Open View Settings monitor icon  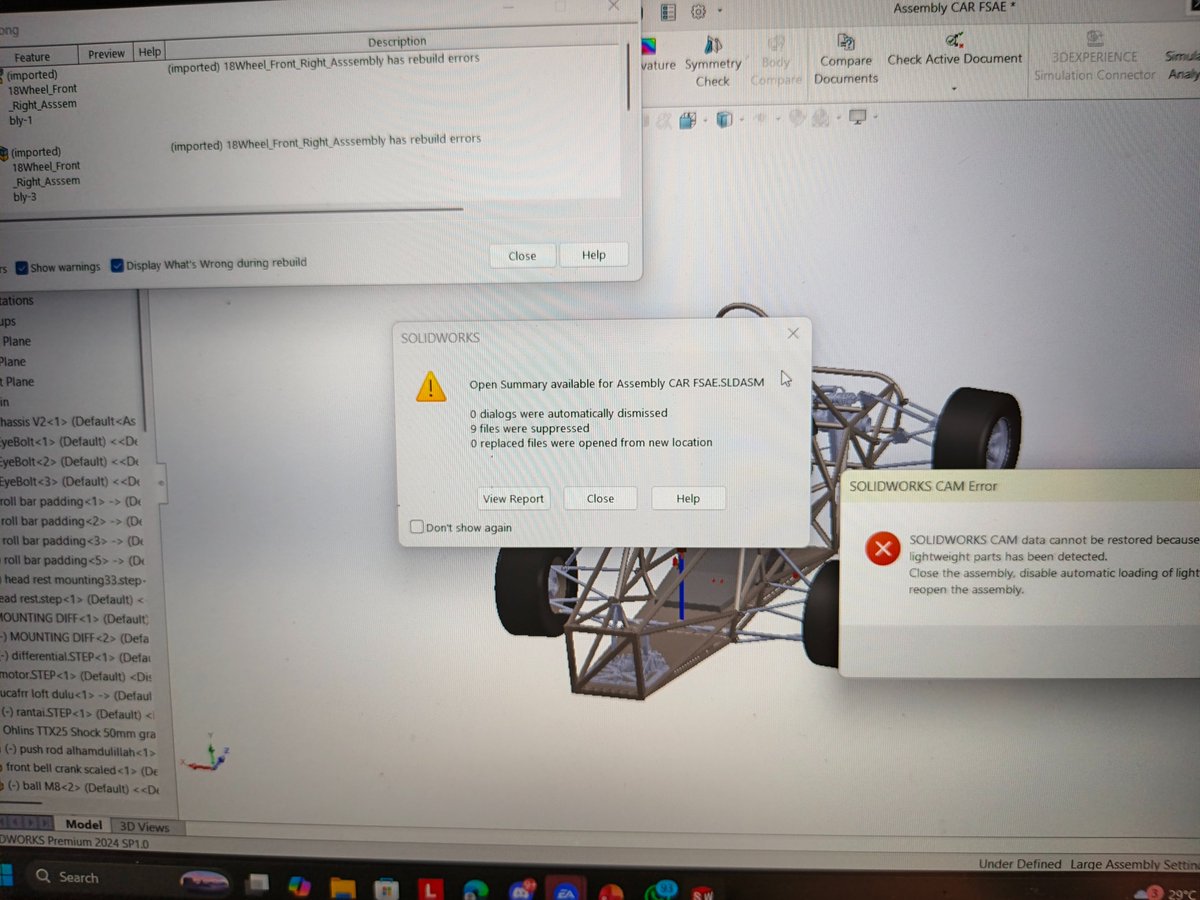click(857, 118)
